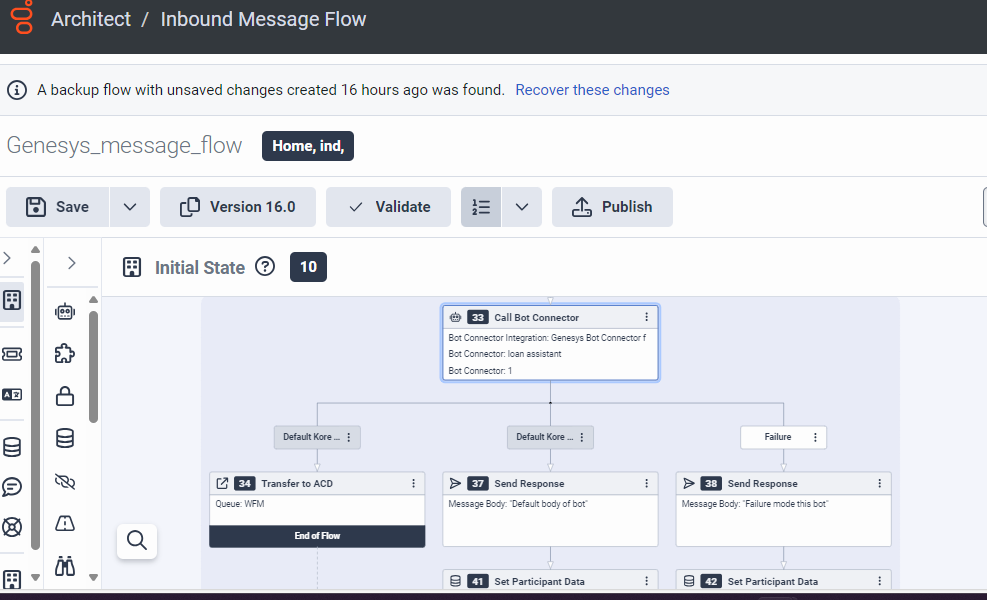Screen dimensions: 987x600
Task: Open the binoculars Find category in toolbox
Action: (x=65, y=567)
